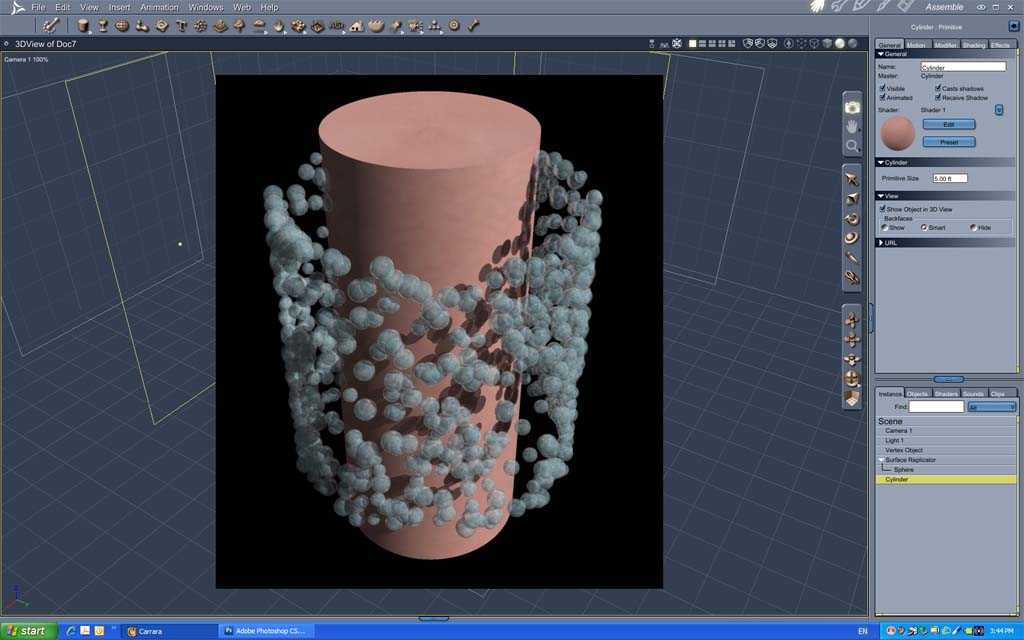Select the magnifier zoom tool
This screenshot has width=1024, height=640.
[852, 146]
